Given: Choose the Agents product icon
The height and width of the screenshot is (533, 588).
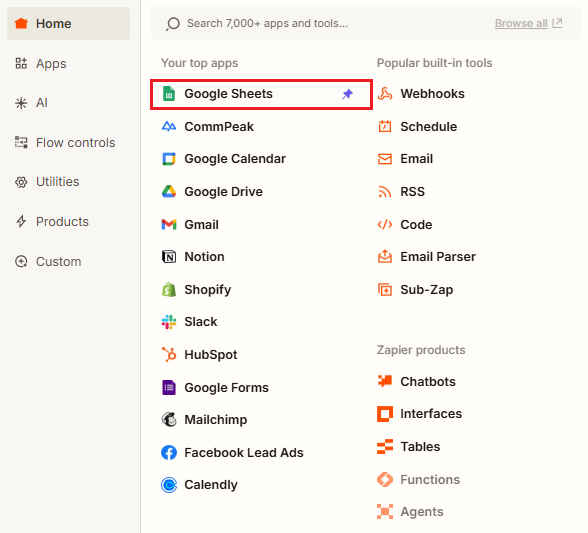Looking at the screenshot, I should [385, 512].
